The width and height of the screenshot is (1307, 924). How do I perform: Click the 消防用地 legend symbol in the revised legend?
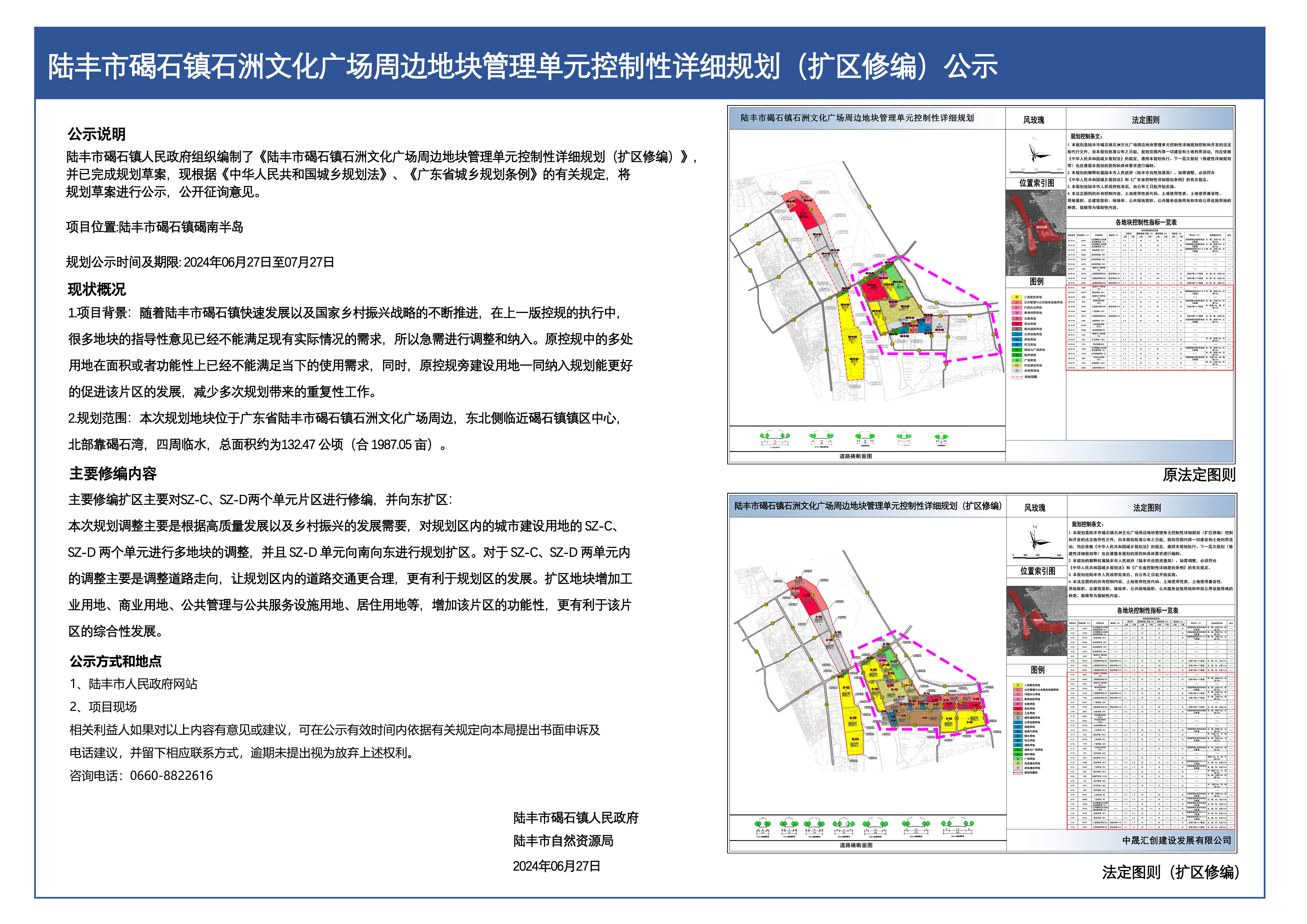coord(1018,745)
